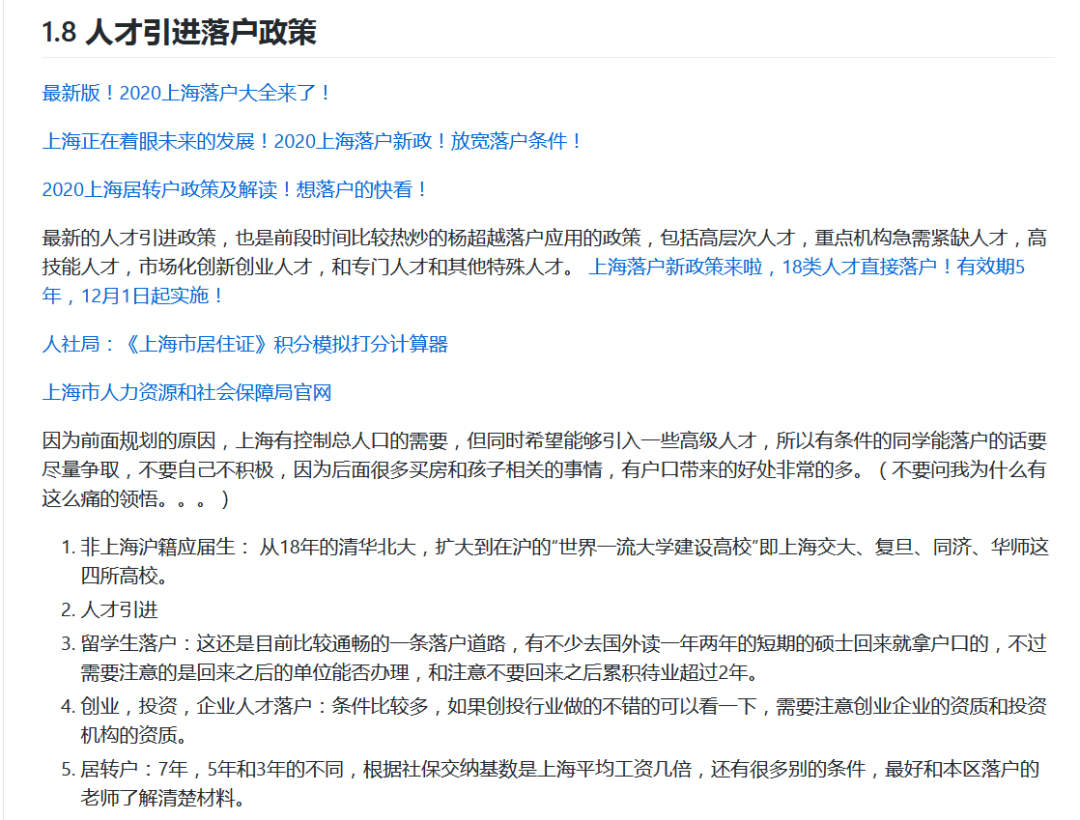Open link 上海市人力资源和社会保障局官网
Viewport: 1080px width, 820px height.
[187, 392]
